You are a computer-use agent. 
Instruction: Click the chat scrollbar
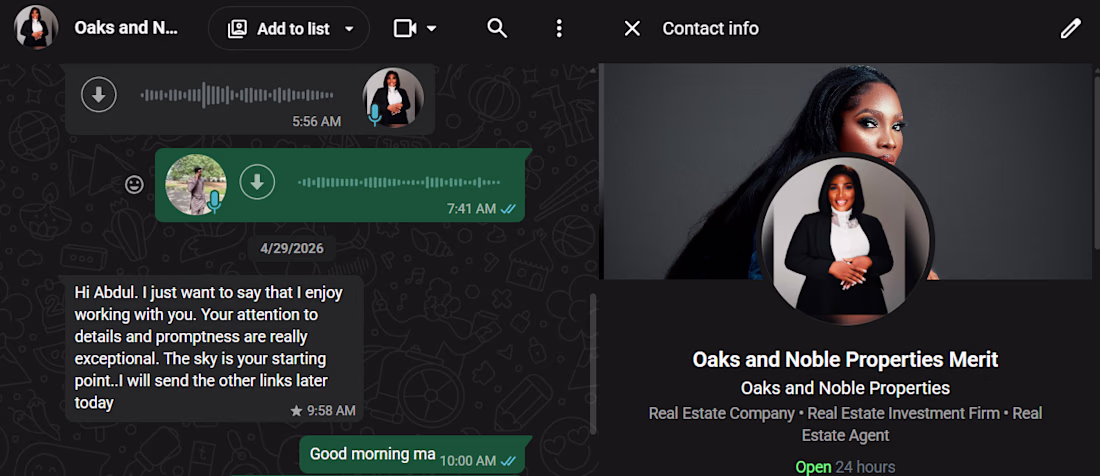tap(593, 363)
